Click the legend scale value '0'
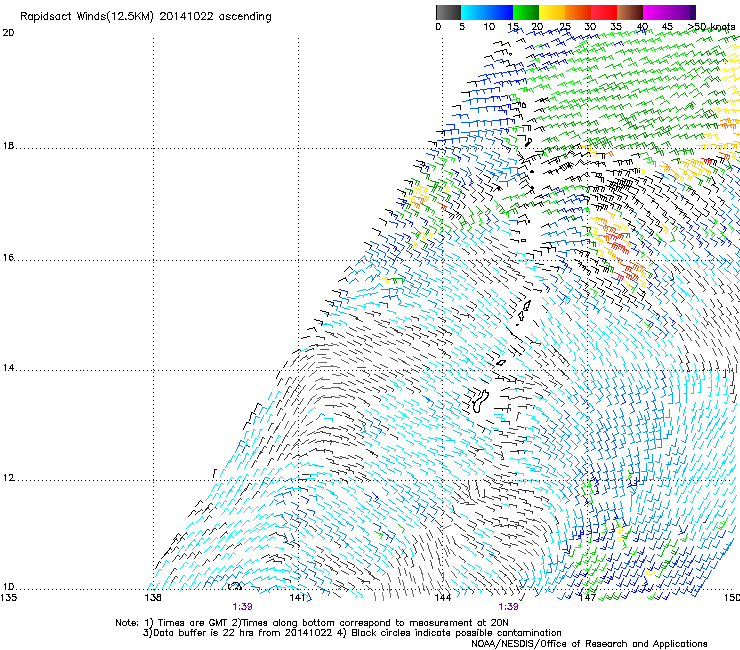 tap(438, 27)
